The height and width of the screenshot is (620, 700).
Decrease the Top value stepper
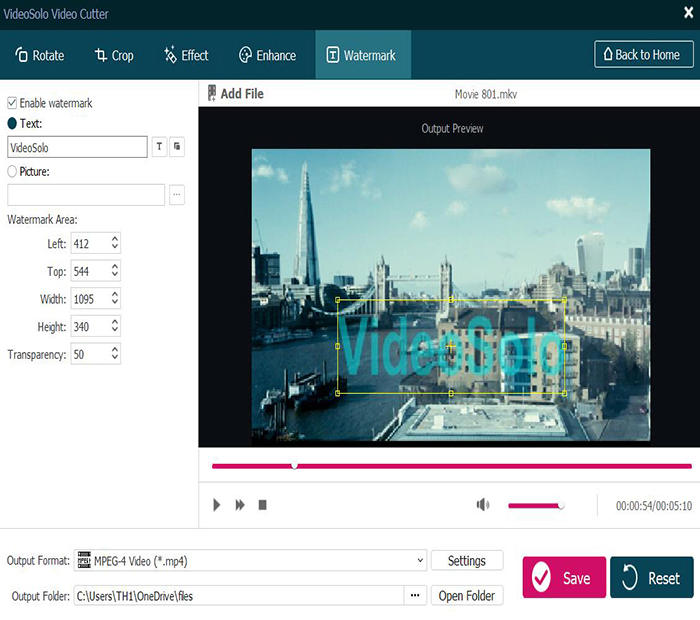click(x=115, y=275)
